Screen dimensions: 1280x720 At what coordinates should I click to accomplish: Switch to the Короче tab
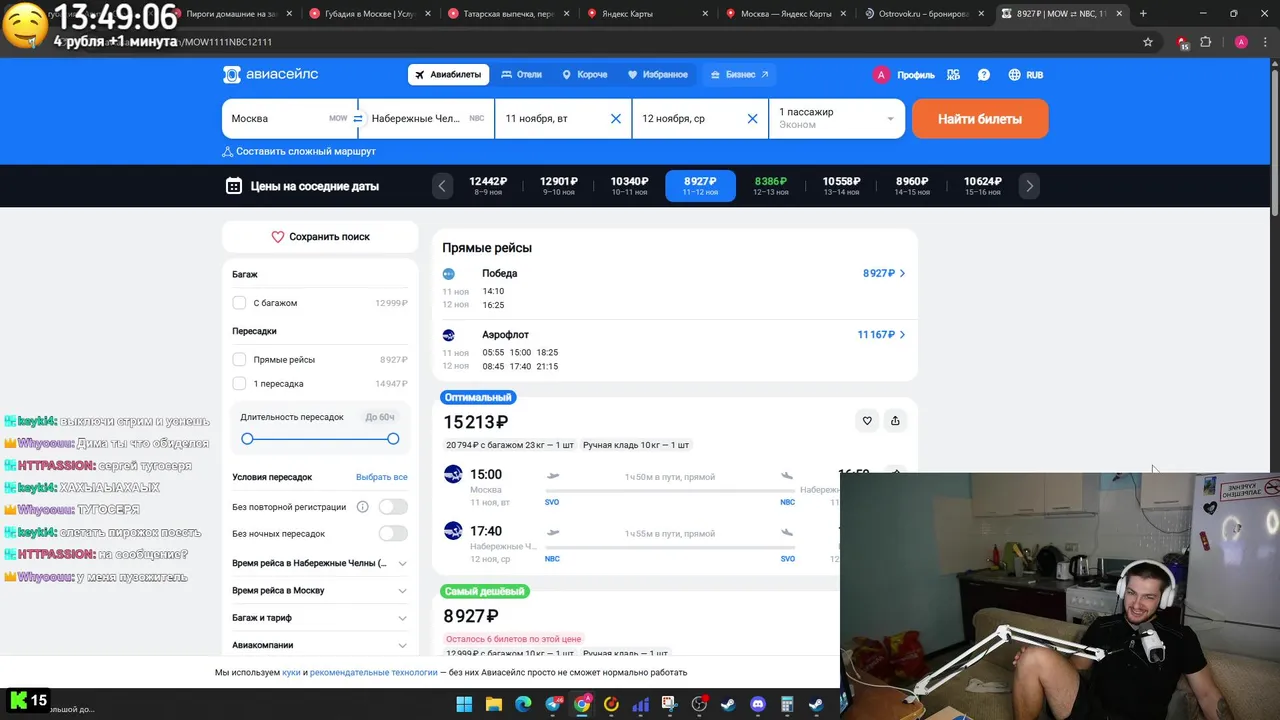pos(585,75)
